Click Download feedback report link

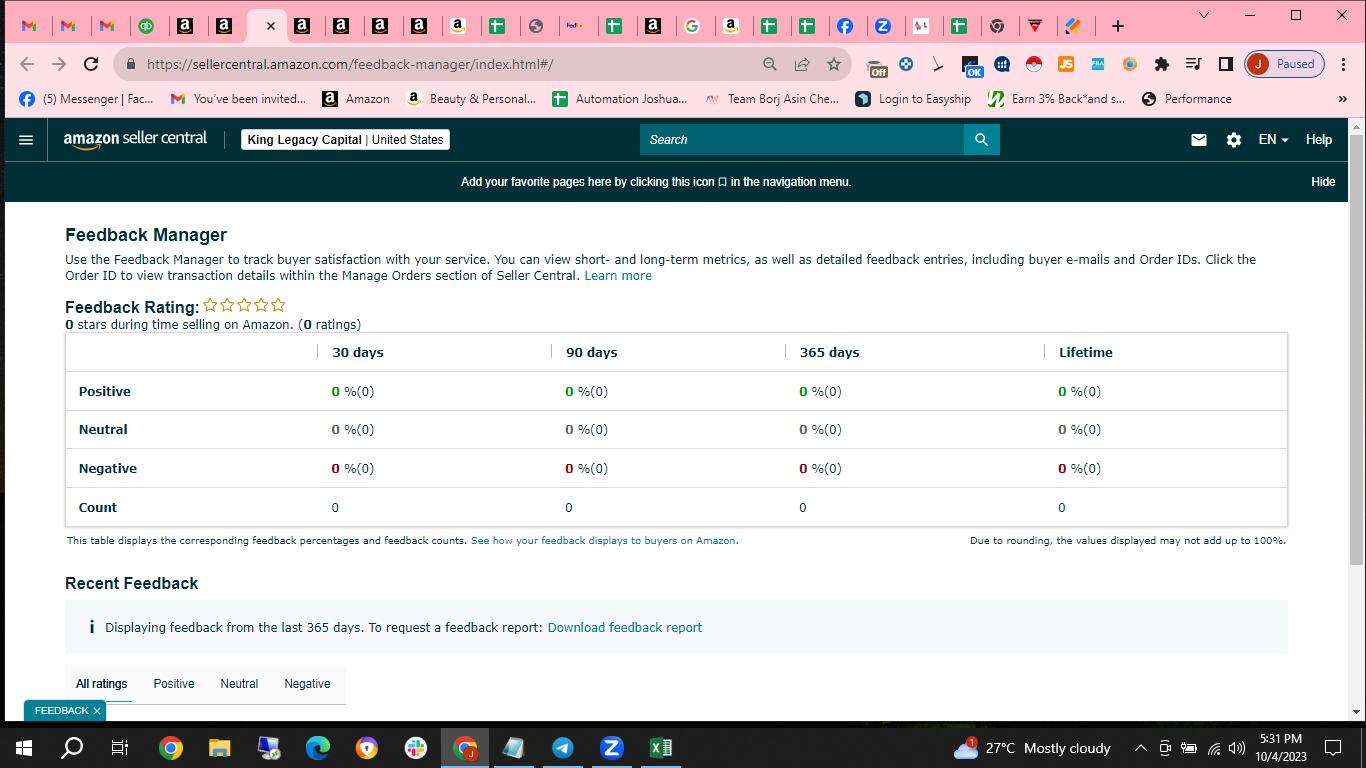click(625, 628)
